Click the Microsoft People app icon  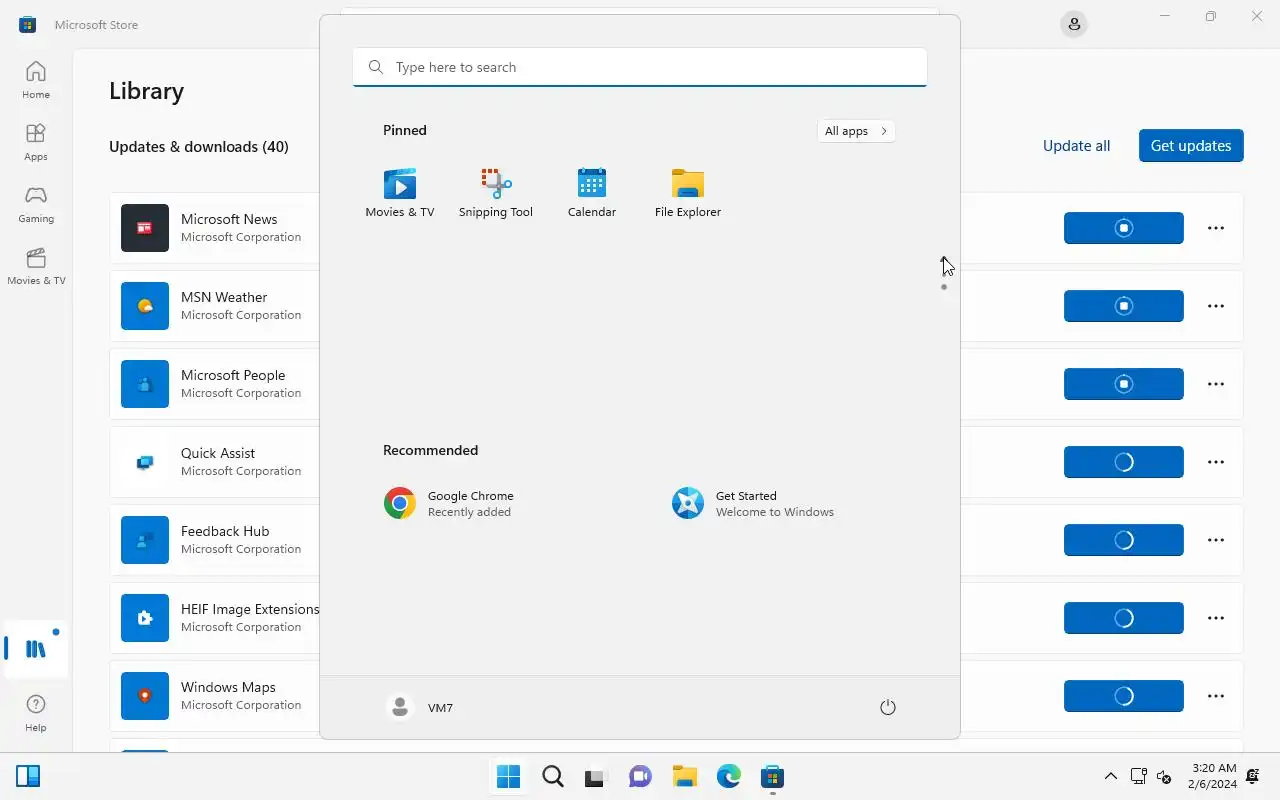(x=145, y=384)
